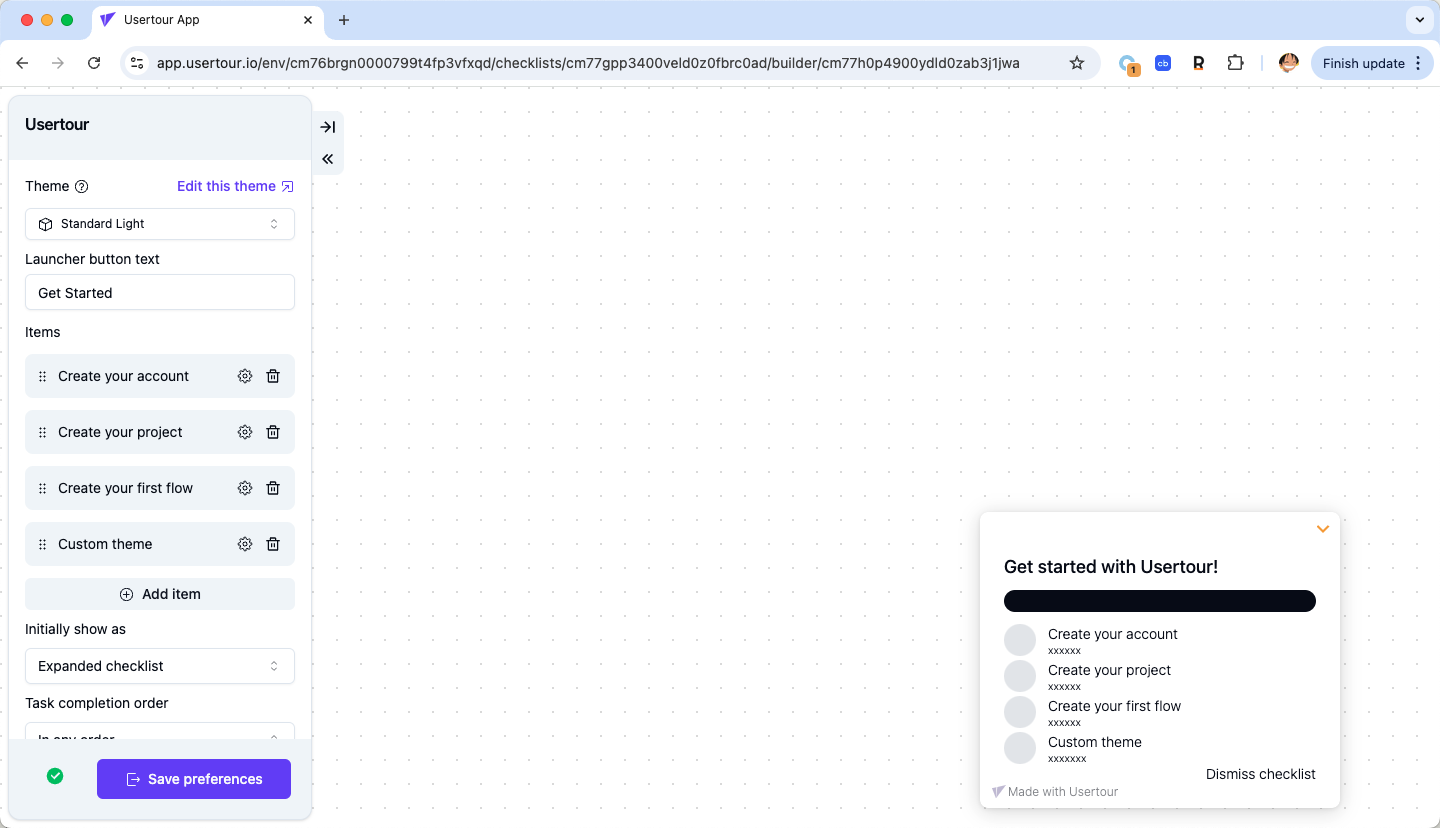The width and height of the screenshot is (1440, 828).
Task: Add a new checklist item
Action: (x=160, y=594)
